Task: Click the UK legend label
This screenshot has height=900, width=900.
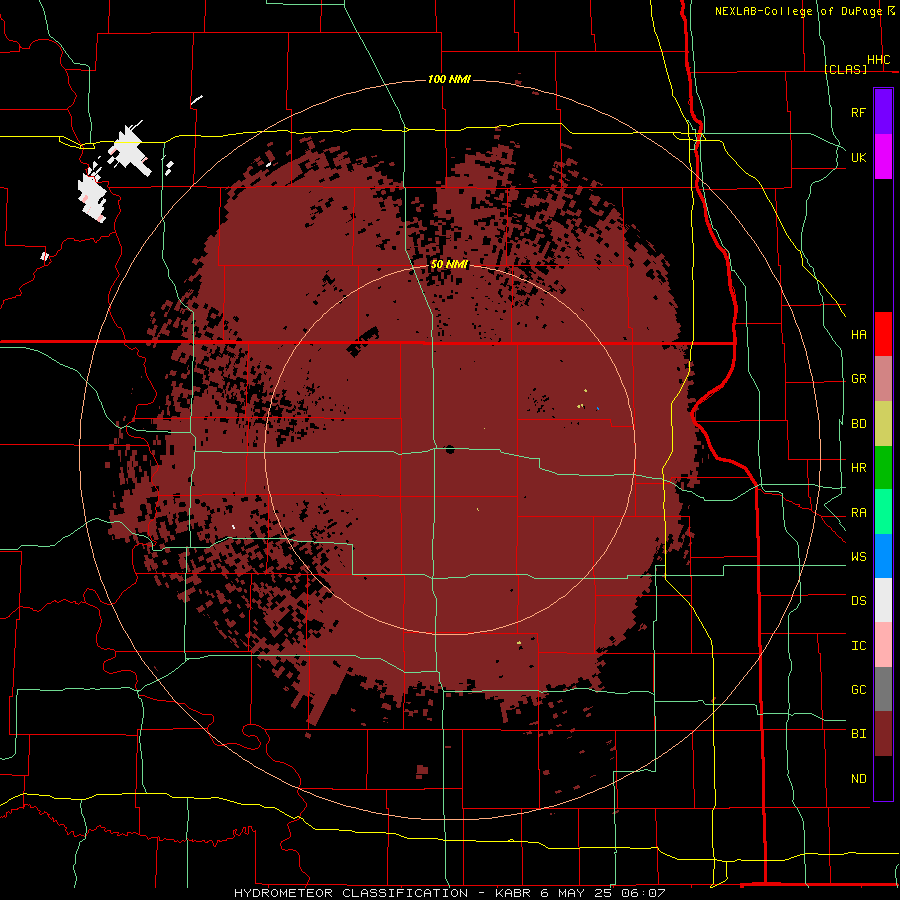Action: click(x=859, y=157)
